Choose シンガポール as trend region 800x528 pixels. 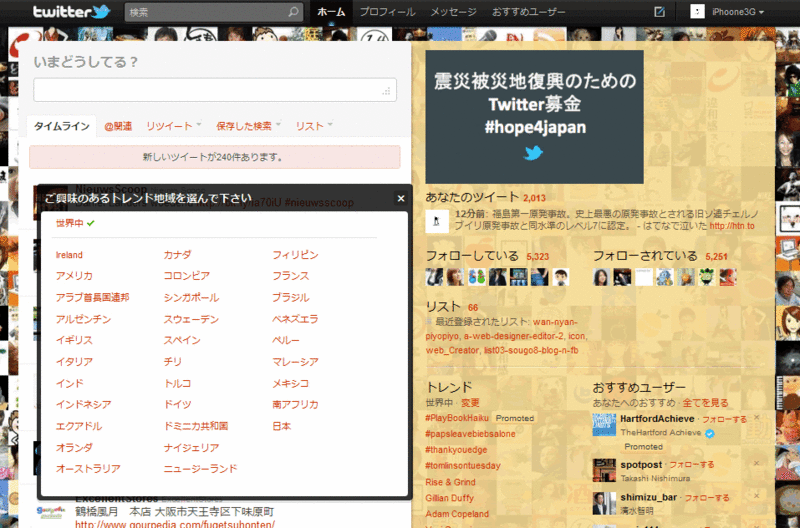tap(191, 297)
